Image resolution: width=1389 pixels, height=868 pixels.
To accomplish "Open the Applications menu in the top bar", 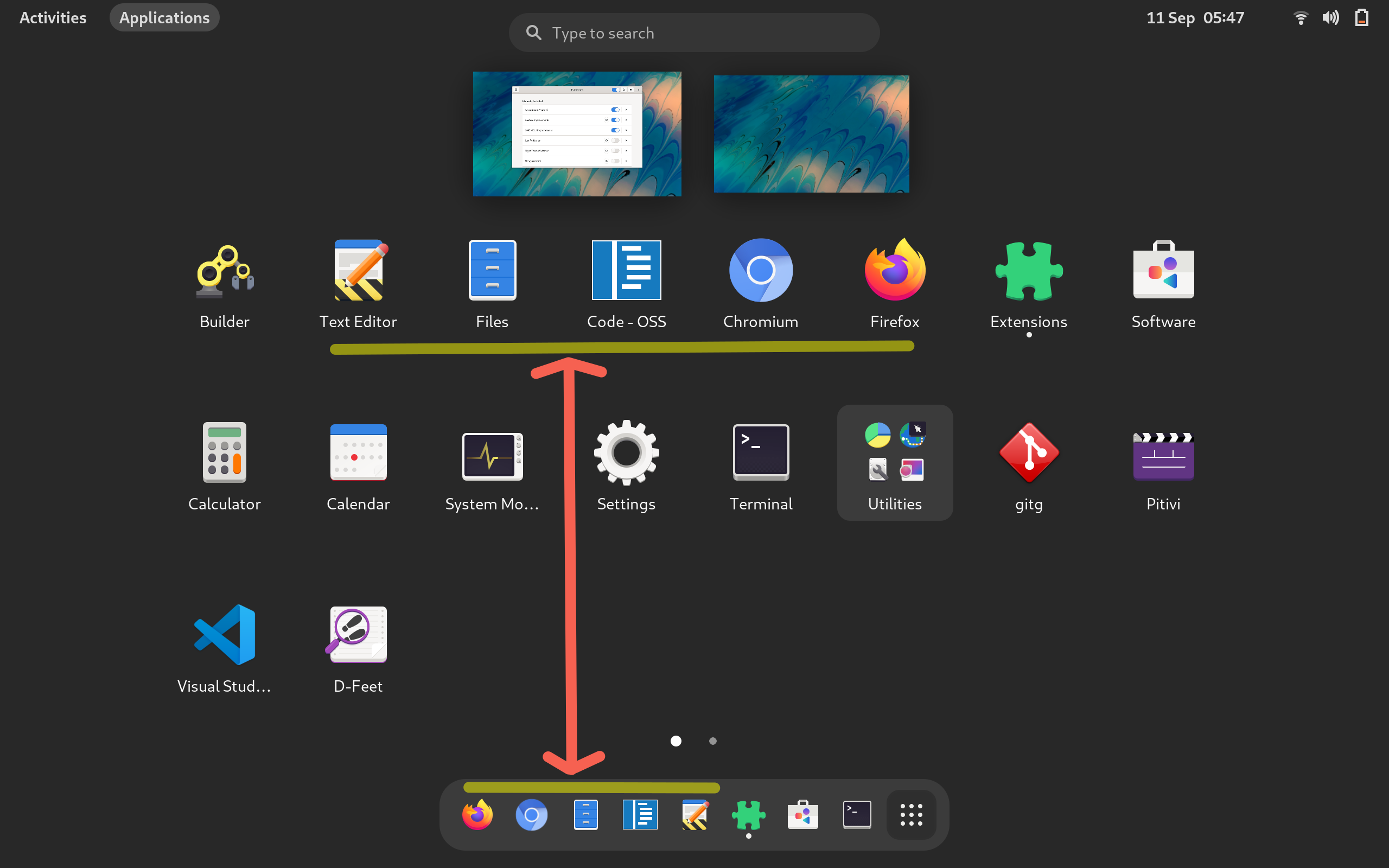I will 165,18.
